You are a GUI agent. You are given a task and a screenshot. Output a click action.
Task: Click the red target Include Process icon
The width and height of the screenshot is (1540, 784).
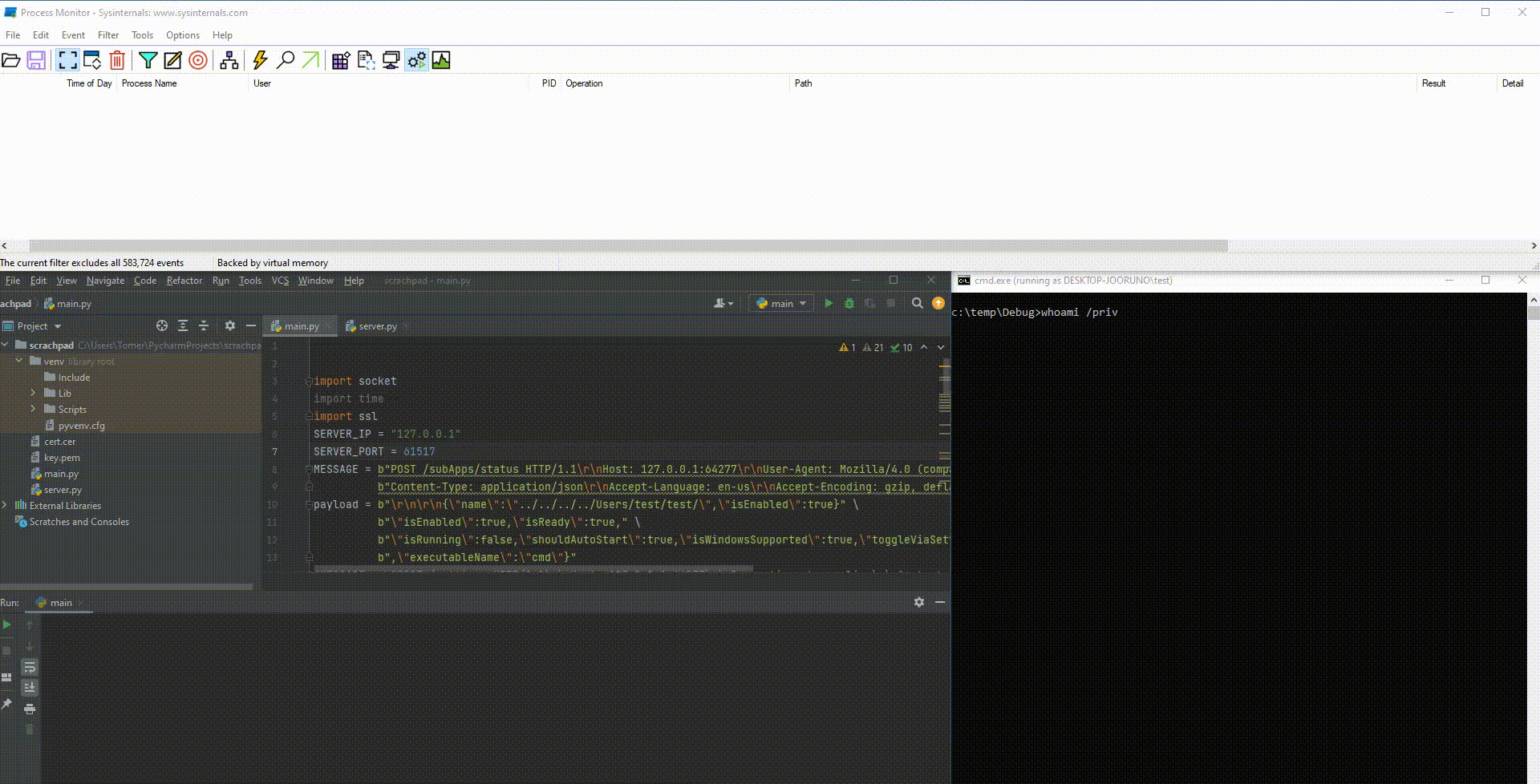tap(198, 60)
